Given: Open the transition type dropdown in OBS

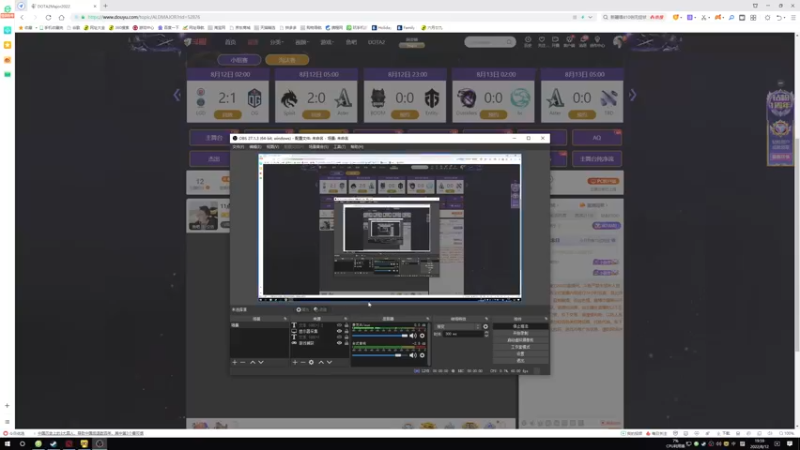Looking at the screenshot, I should pyautogui.click(x=458, y=327).
